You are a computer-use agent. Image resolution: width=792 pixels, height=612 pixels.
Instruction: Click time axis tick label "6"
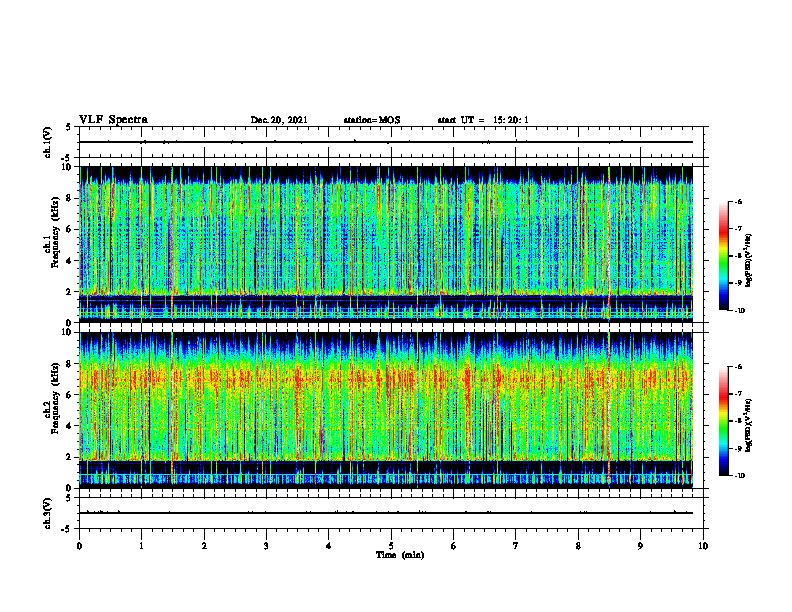coord(454,546)
